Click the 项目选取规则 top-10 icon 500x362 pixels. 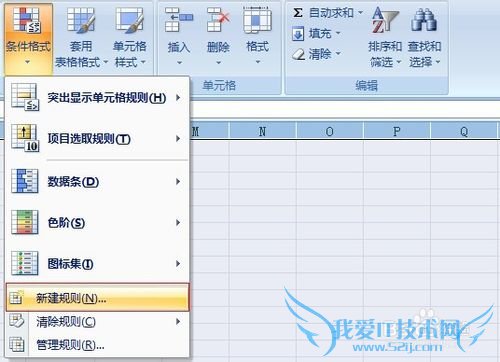point(25,138)
